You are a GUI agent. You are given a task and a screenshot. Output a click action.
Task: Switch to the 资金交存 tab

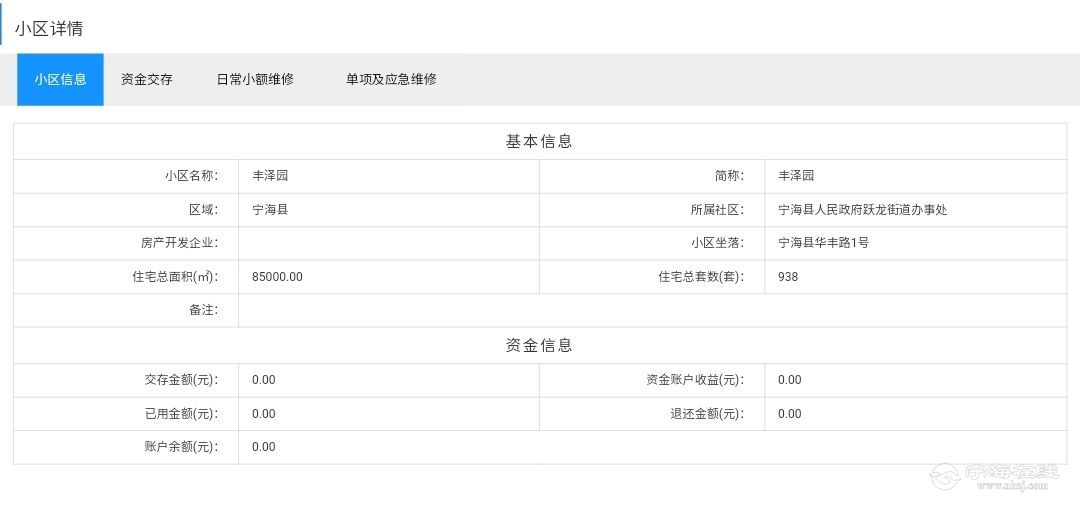[x=147, y=79]
